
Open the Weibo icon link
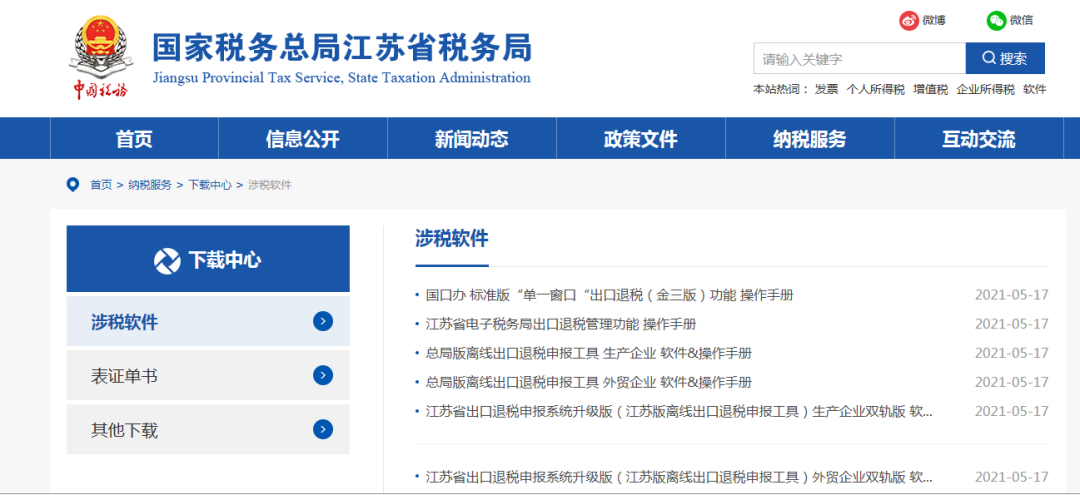pos(909,20)
